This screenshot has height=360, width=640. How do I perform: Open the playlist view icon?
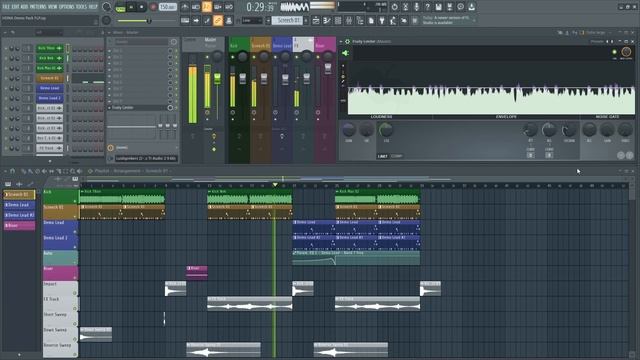316,20
